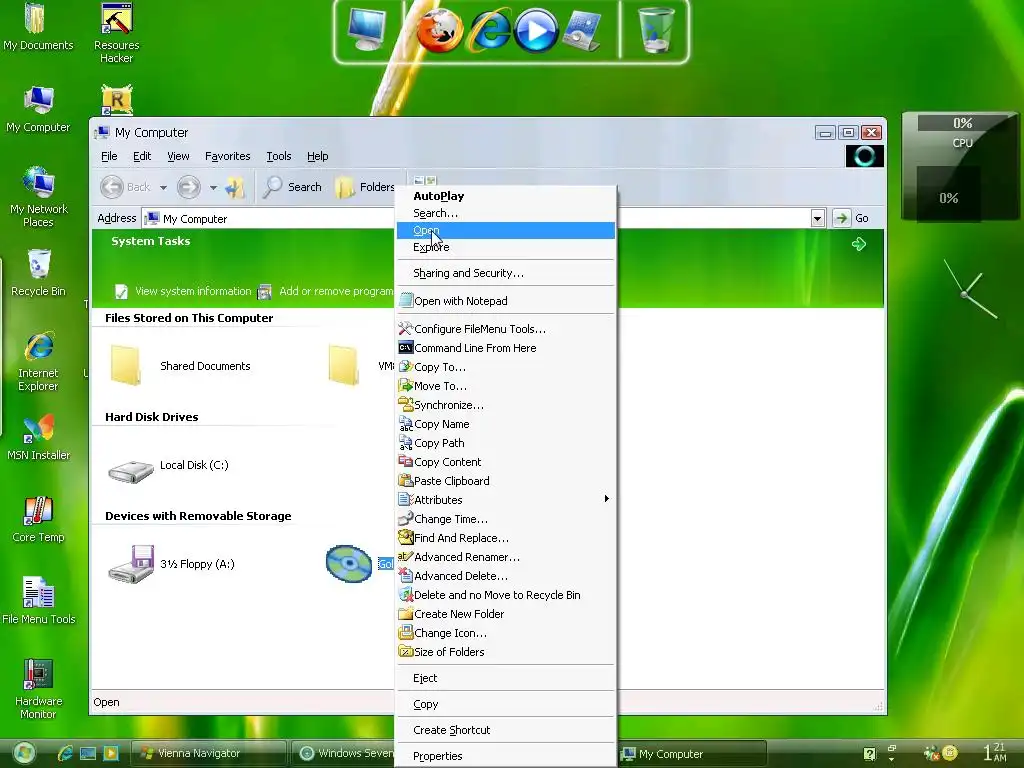This screenshot has height=768, width=1024.
Task: Select Sharing and Security... menu entry
Action: (505, 273)
